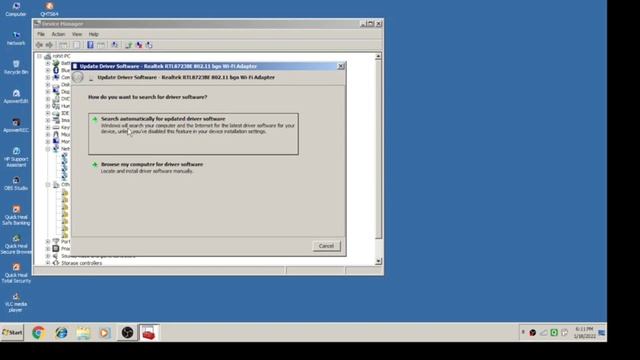
Task: Select the Quick Heal Secure Browser icon
Action: pyautogui.click(x=16, y=244)
